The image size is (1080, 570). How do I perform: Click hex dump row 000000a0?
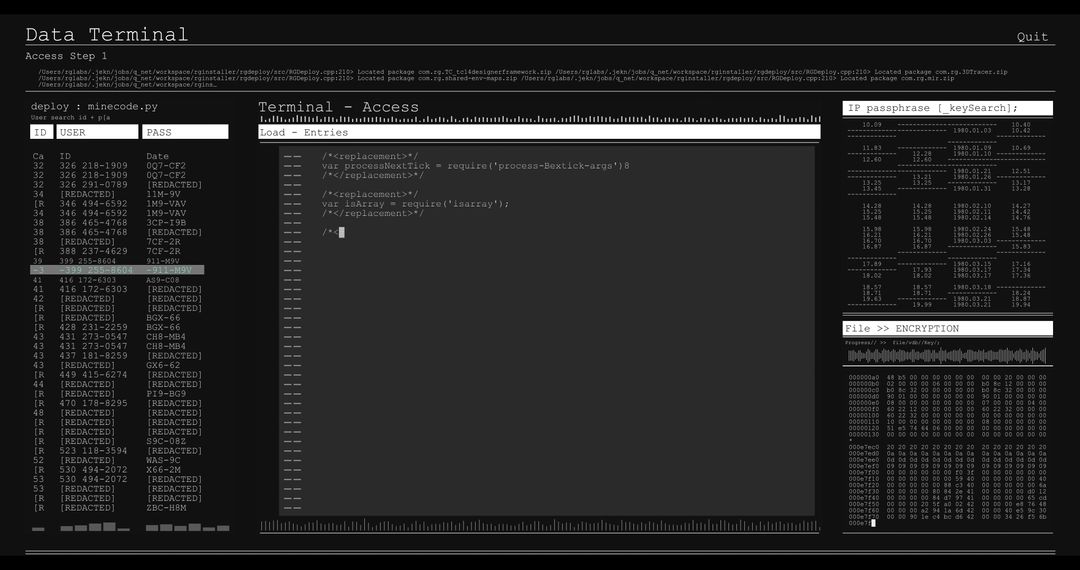coord(947,377)
